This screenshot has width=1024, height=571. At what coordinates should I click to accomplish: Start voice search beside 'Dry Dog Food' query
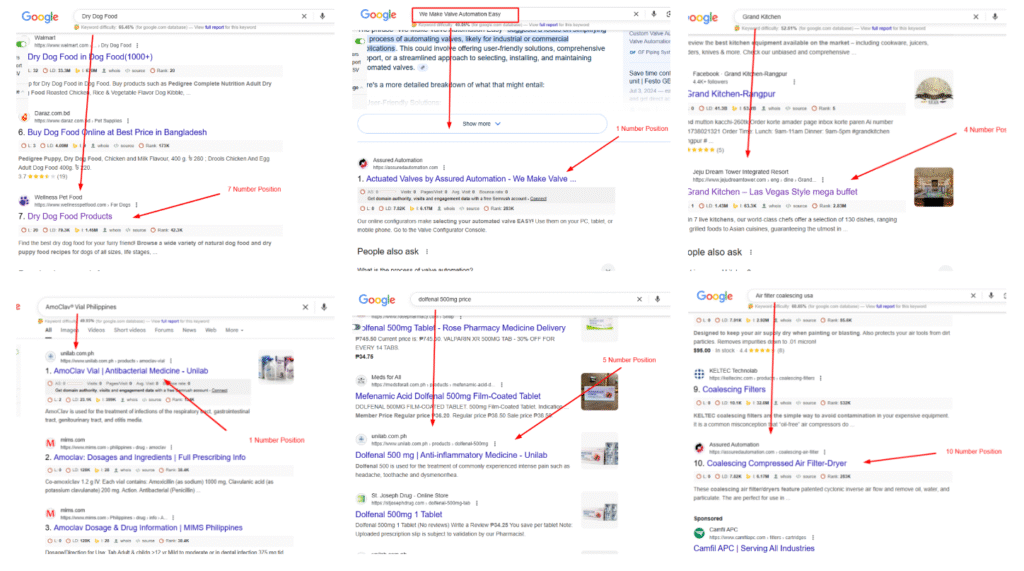pos(323,16)
